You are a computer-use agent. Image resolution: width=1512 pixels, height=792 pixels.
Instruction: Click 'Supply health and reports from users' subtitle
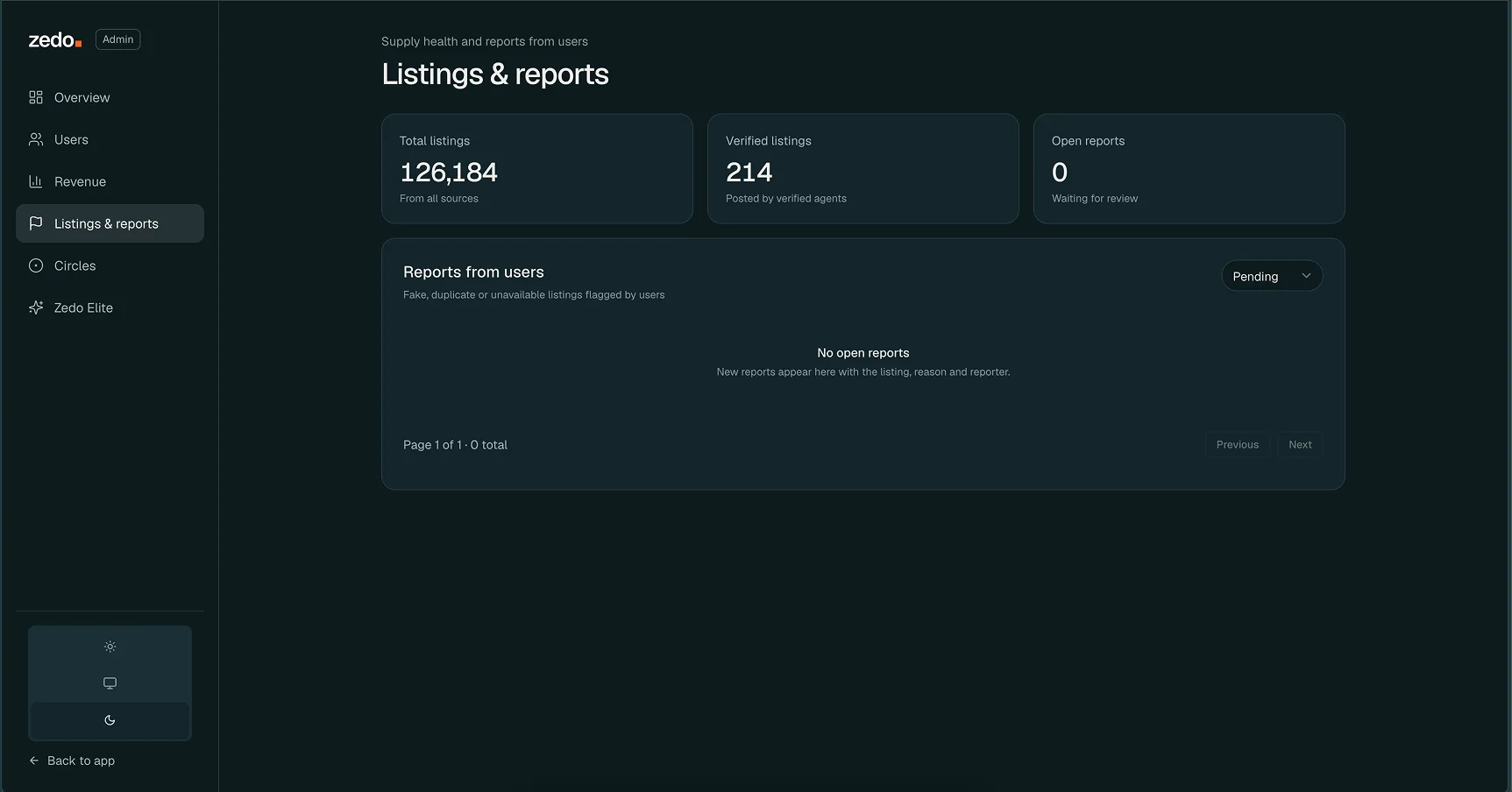point(485,41)
